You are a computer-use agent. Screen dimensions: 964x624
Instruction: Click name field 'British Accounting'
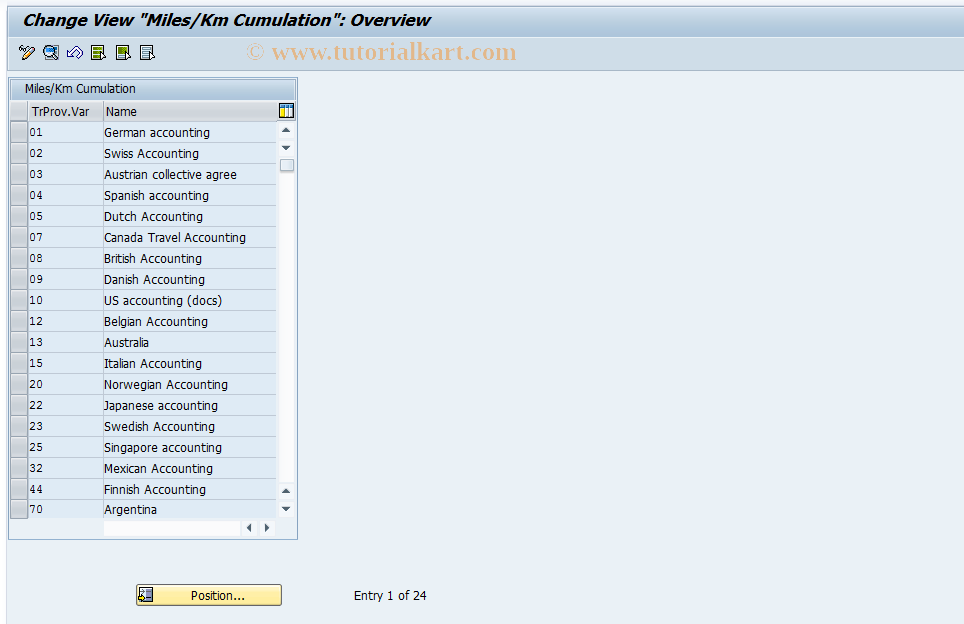click(189, 258)
